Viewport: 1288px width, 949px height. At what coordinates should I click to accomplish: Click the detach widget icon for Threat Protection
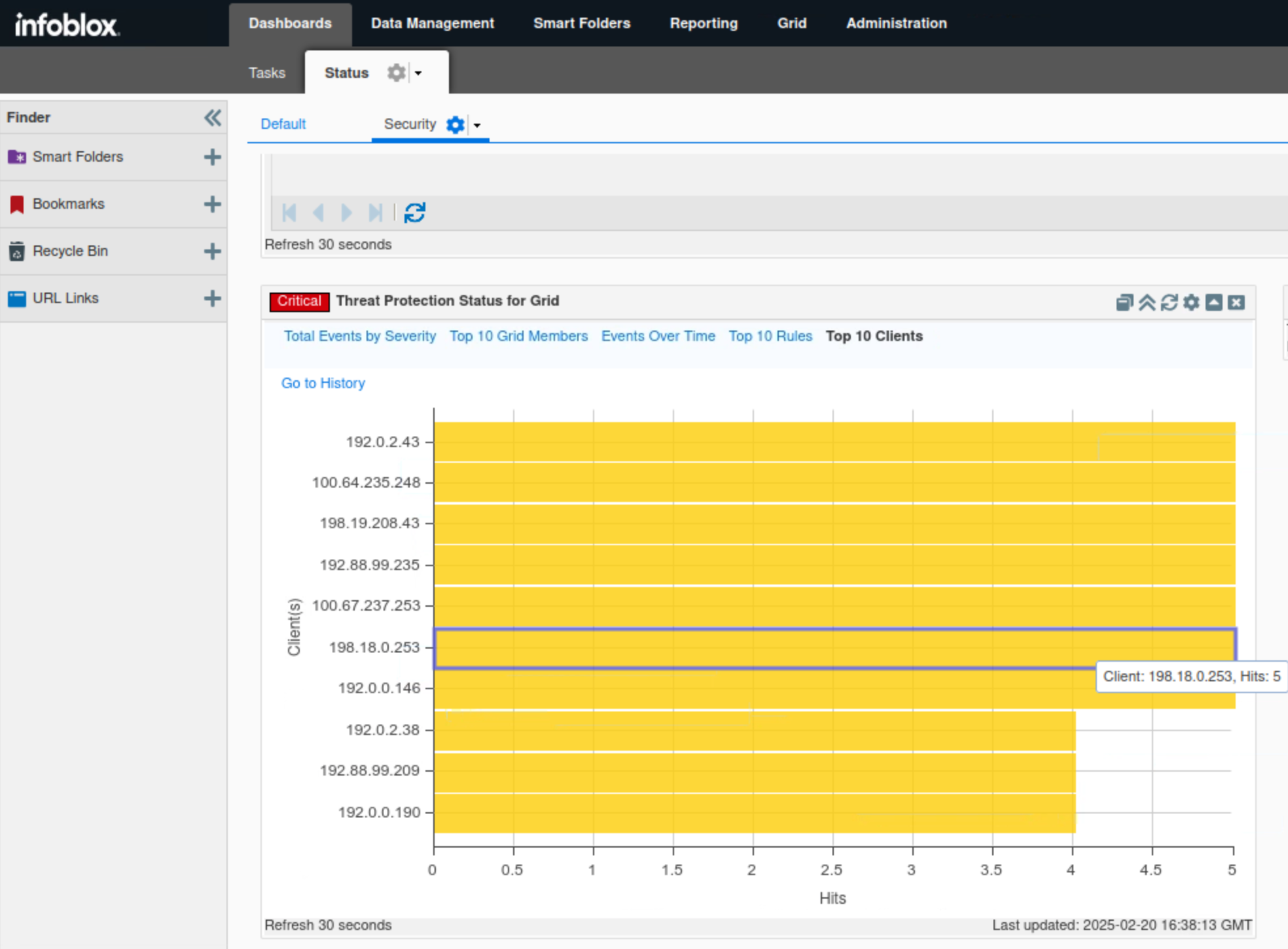pyautogui.click(x=1124, y=302)
